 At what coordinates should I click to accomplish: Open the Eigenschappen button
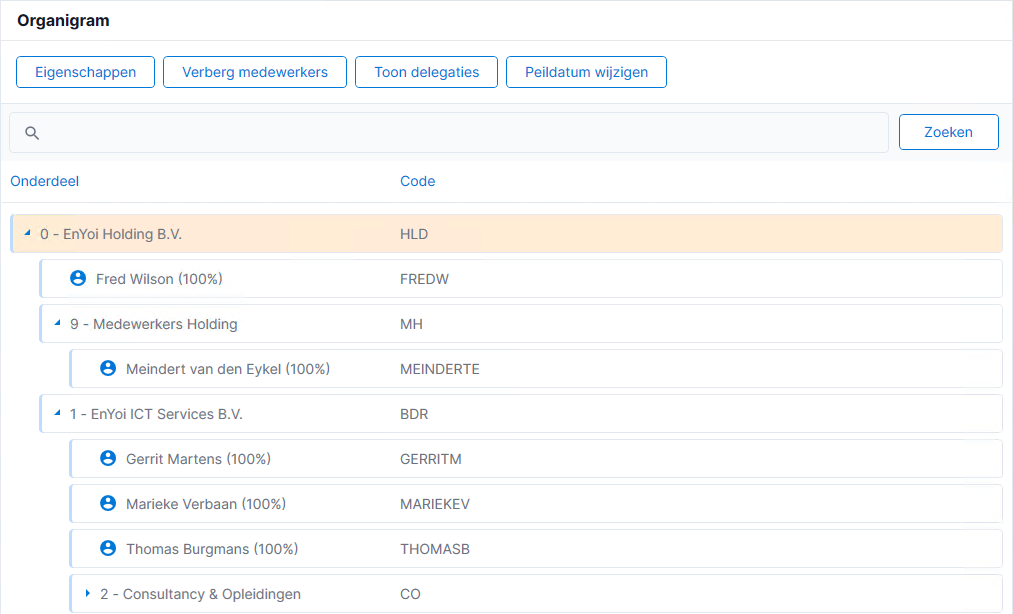point(85,72)
